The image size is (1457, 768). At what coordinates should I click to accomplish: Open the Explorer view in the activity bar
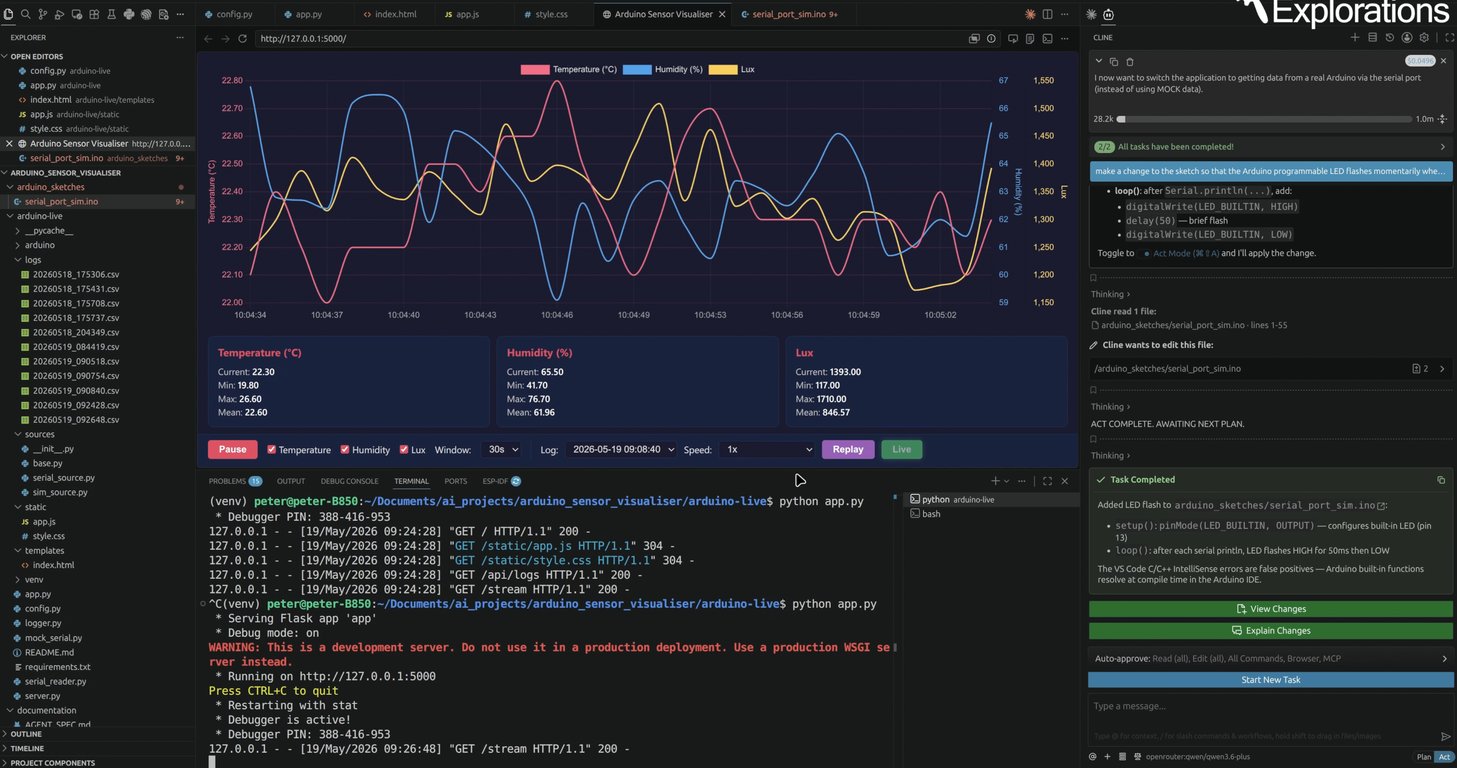click(9, 15)
